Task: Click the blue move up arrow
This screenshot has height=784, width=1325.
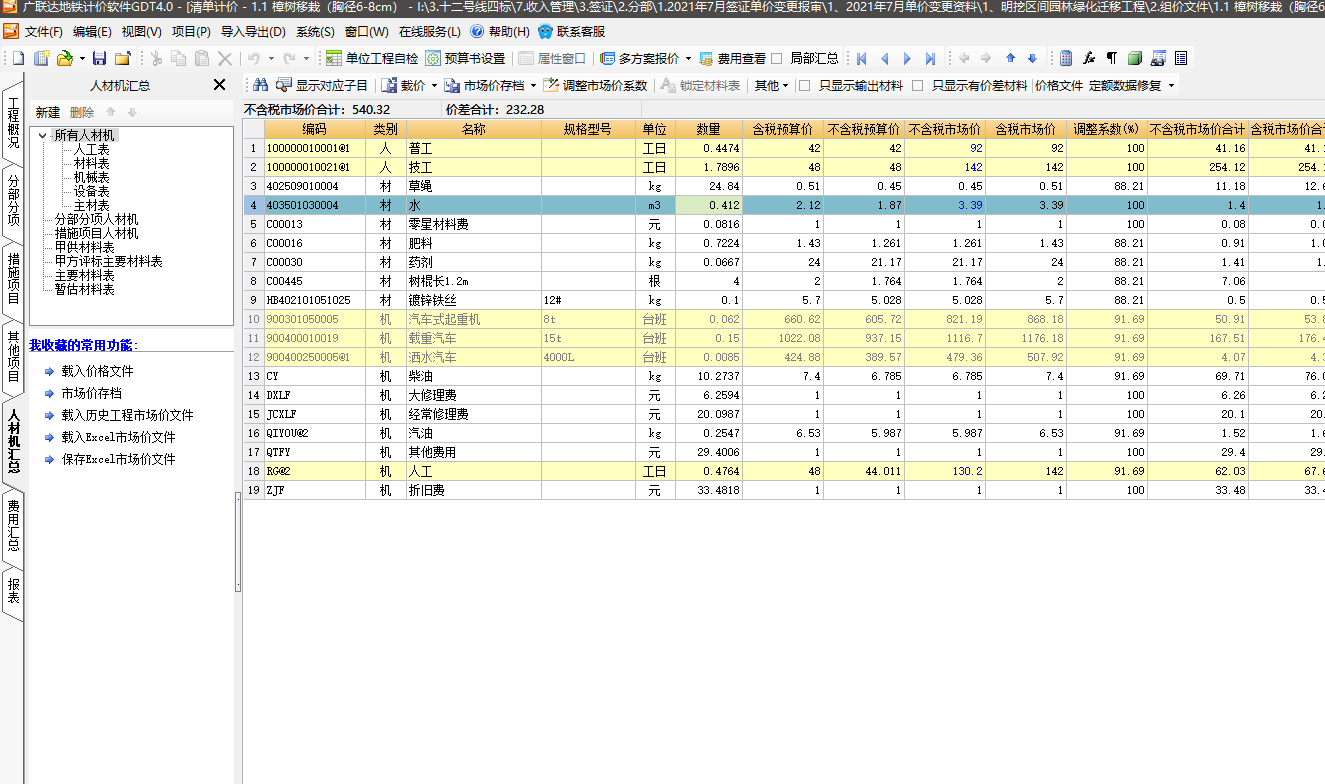Action: coord(1010,59)
